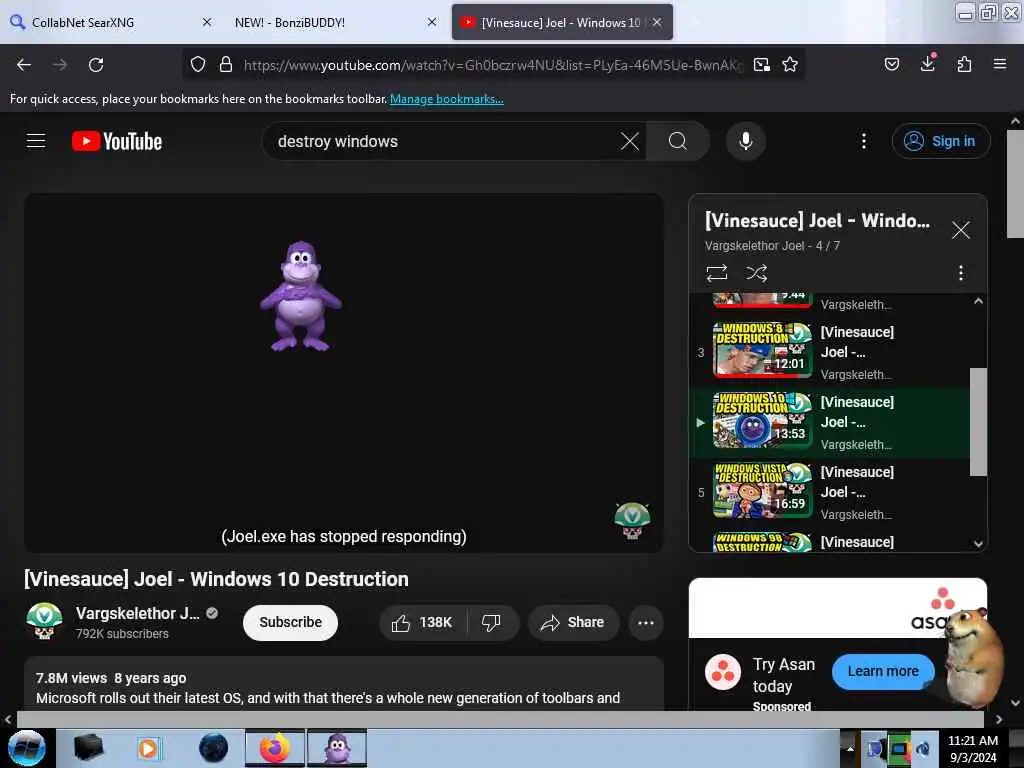Click the video player with Bonzi
This screenshot has width=1024, height=768.
pyautogui.click(x=344, y=373)
